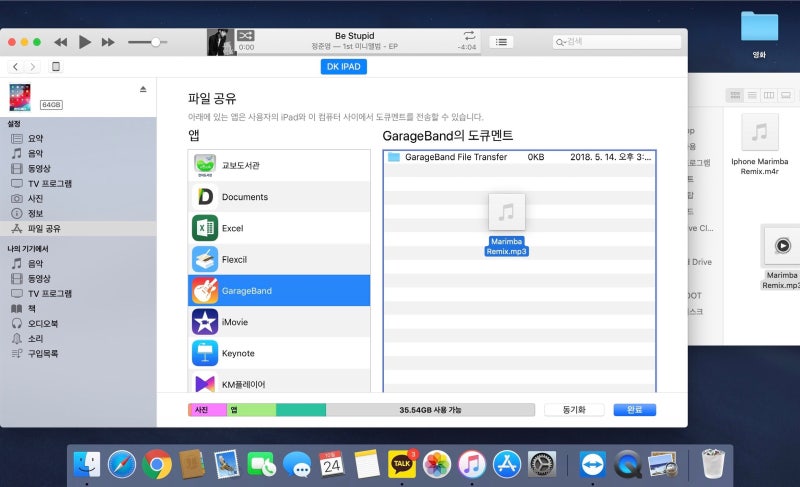Click the Marimba Remix.mp3 file in documents
Screen dimensions: 800x487
(506, 224)
